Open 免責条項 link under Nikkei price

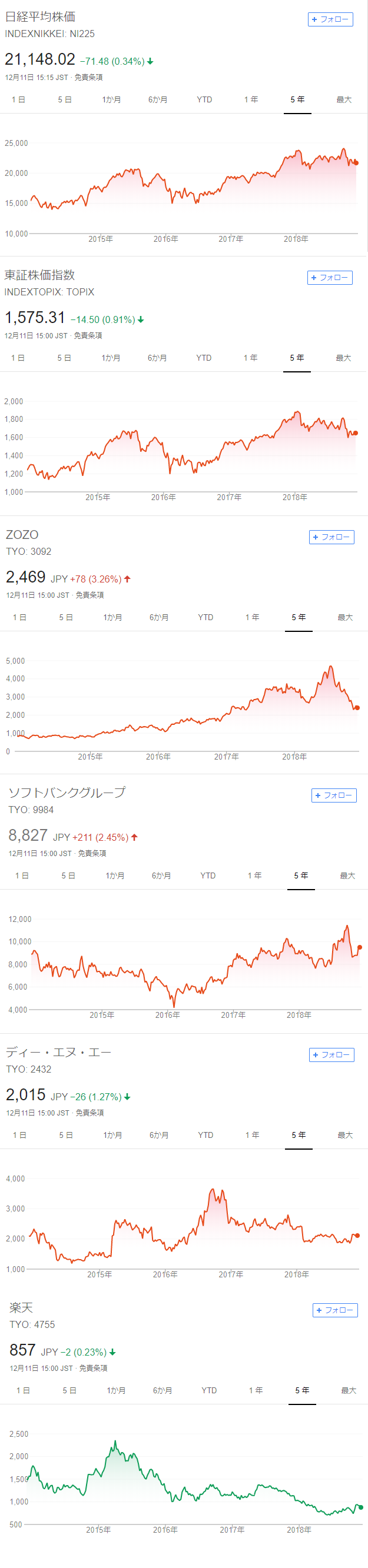89,78
